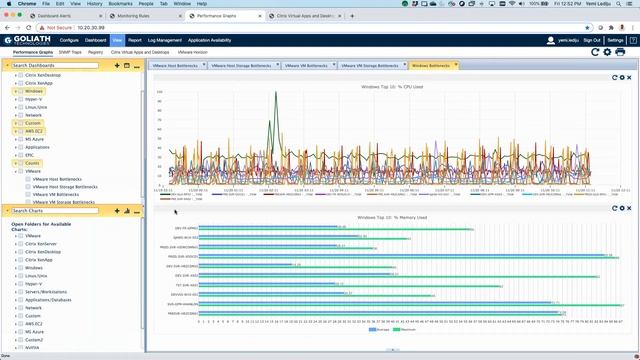The width and height of the screenshot is (640, 360).
Task: Open the gear settings icon beside the printer
Action: [x=607, y=52]
